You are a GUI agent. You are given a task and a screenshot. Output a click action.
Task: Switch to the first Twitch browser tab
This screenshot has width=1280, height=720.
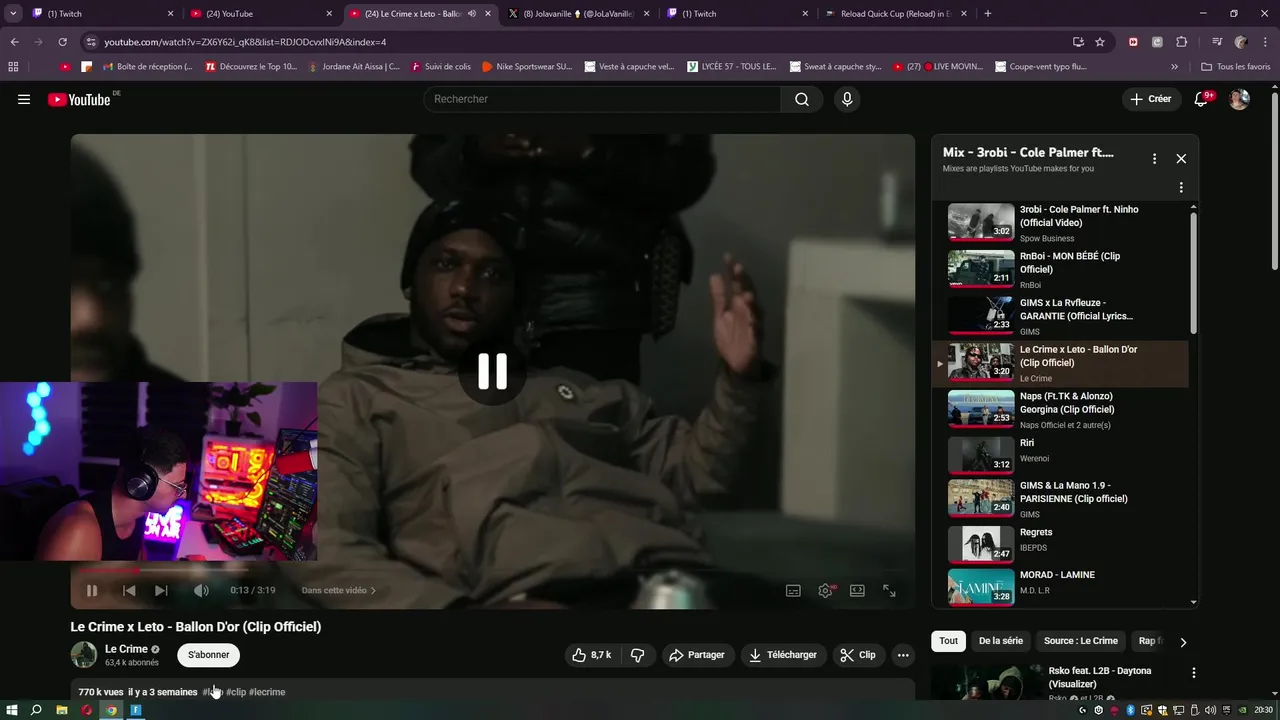tap(100, 14)
